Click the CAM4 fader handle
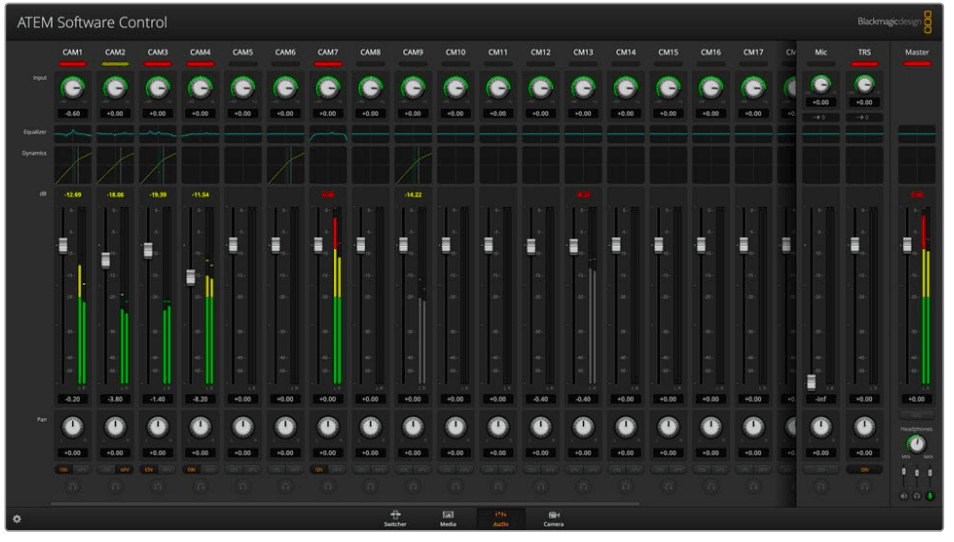Screen dimensions: 954x542 point(191,277)
